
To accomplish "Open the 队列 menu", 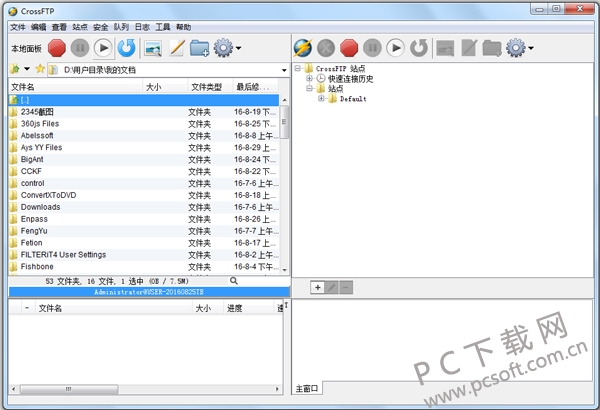I will point(121,27).
